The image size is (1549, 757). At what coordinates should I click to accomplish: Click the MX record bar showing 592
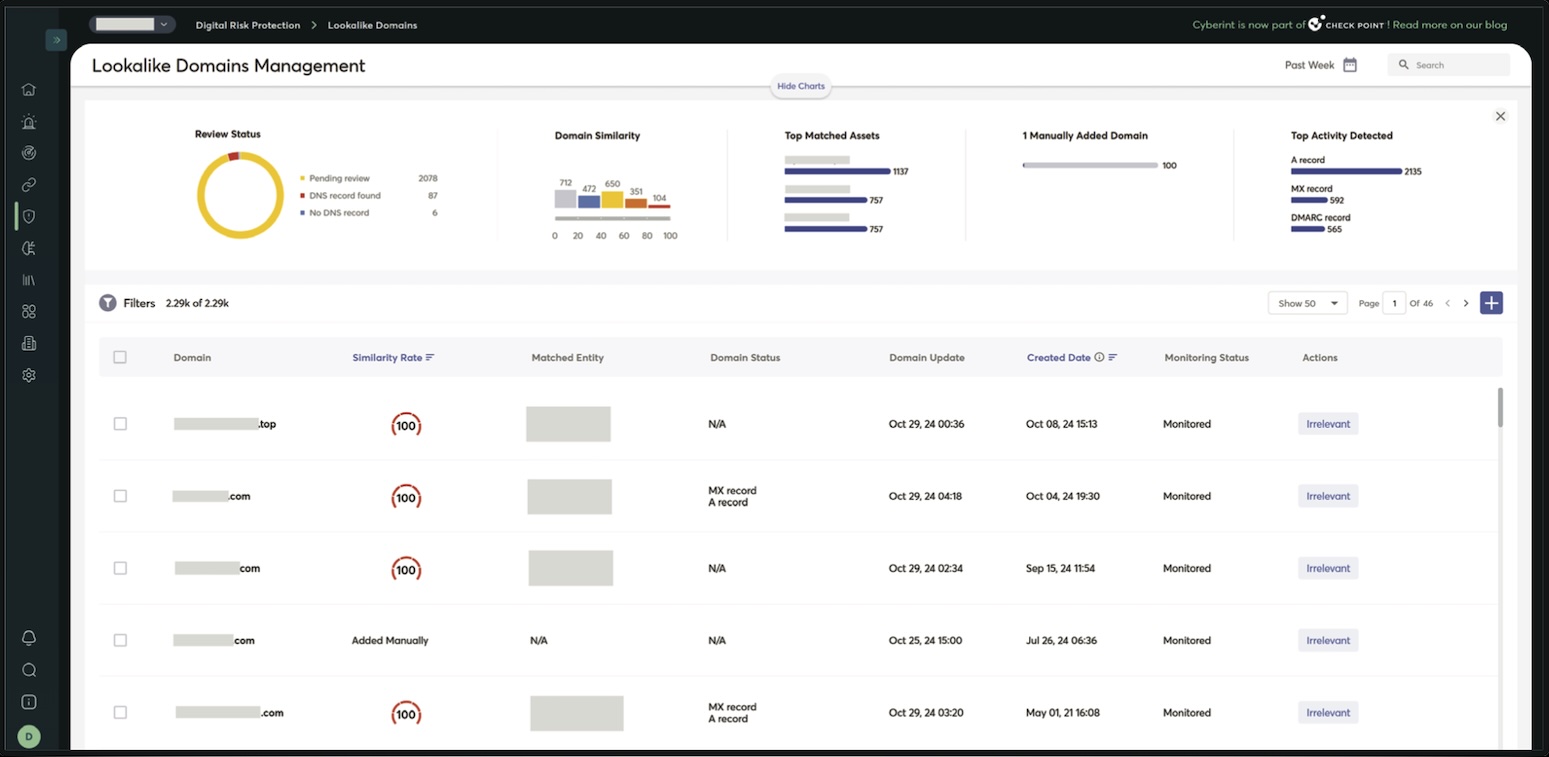point(1308,200)
